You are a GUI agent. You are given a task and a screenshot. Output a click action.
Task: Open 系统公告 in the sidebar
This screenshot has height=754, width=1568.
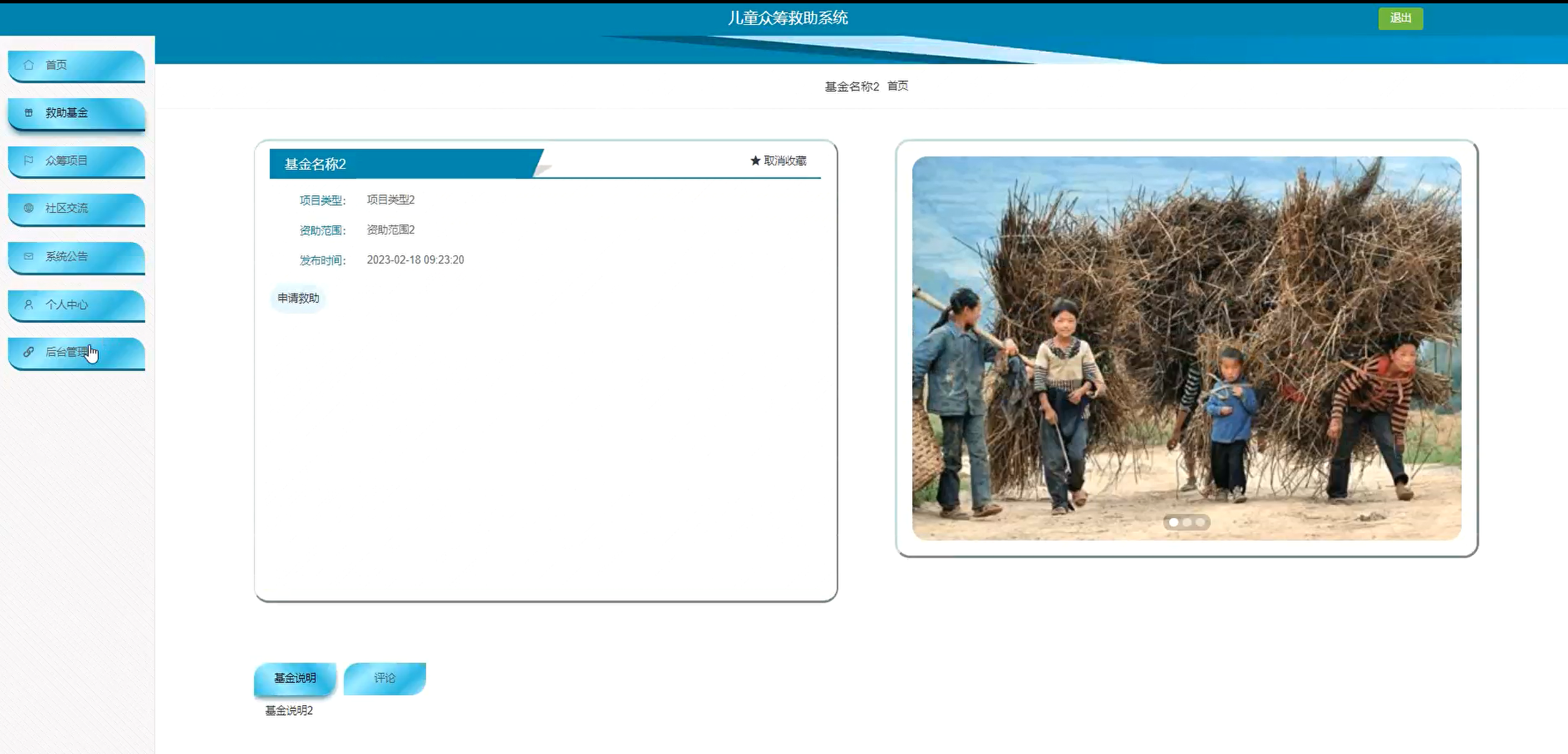coord(77,257)
